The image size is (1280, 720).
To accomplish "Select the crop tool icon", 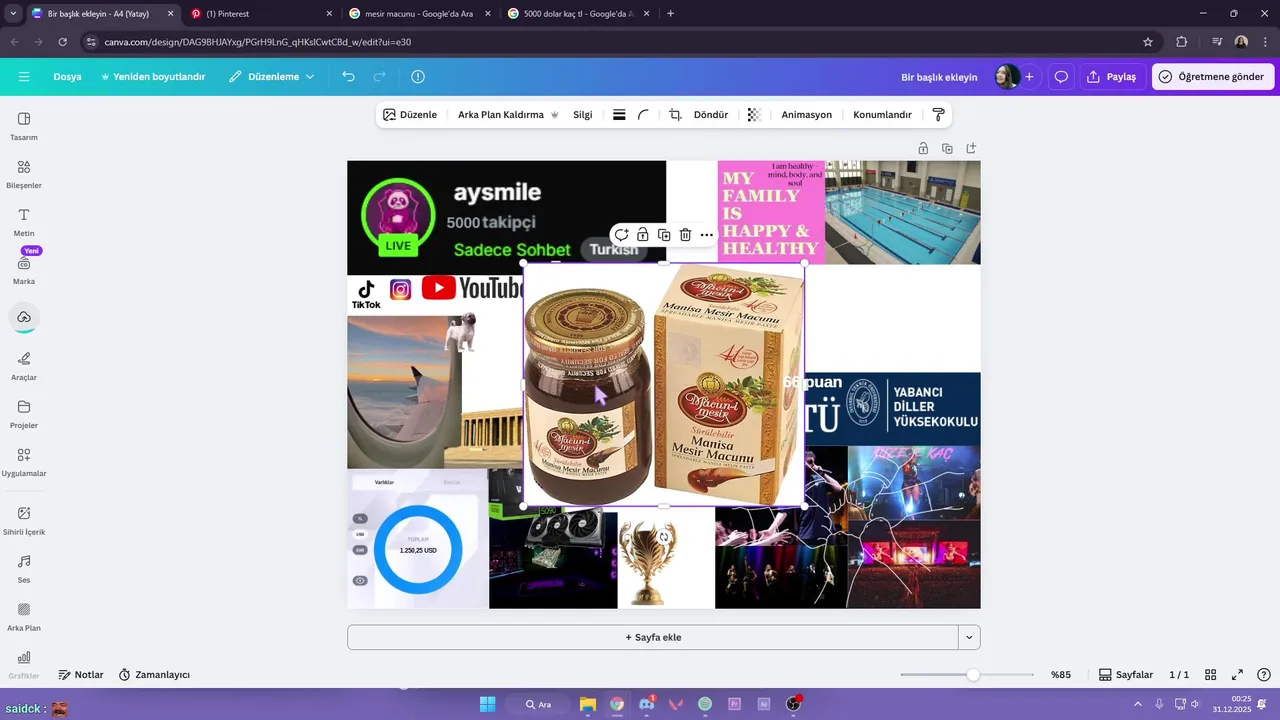I will tap(675, 115).
